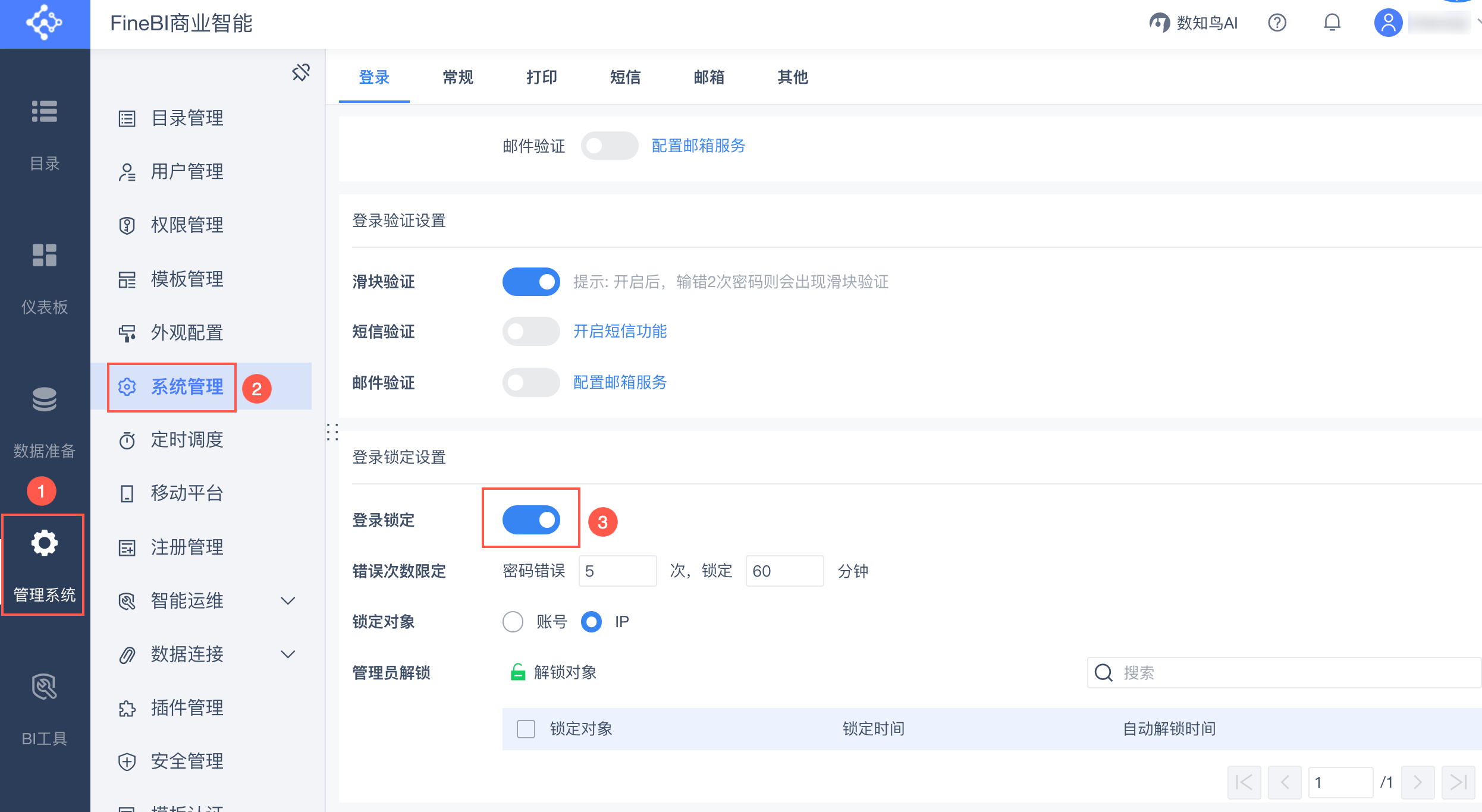Turn off the 登录锁定 switch
This screenshot has width=1482, height=812.
[x=531, y=520]
